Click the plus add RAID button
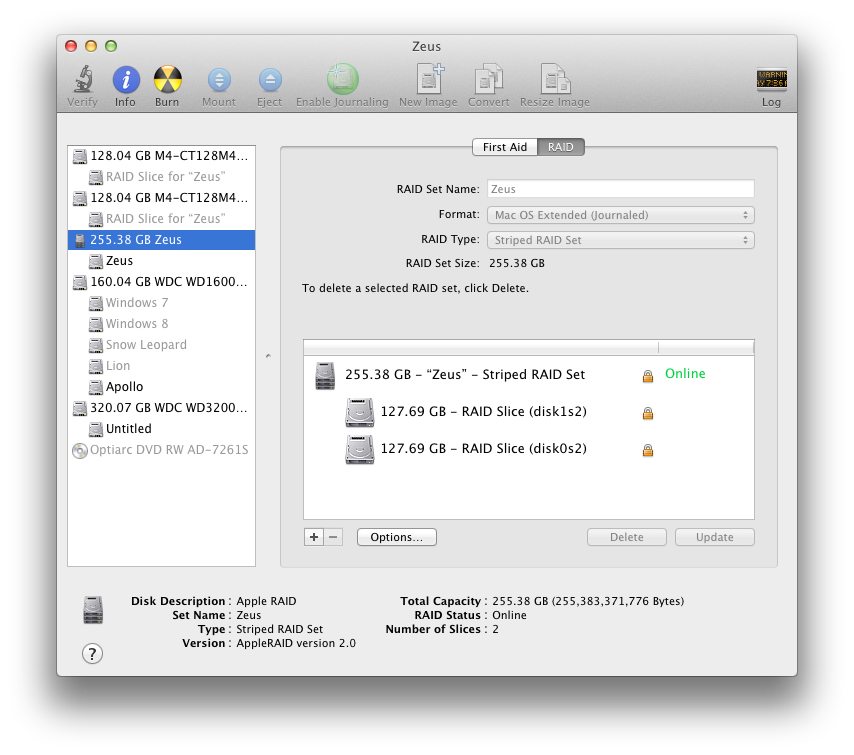854x755 pixels. click(x=314, y=537)
